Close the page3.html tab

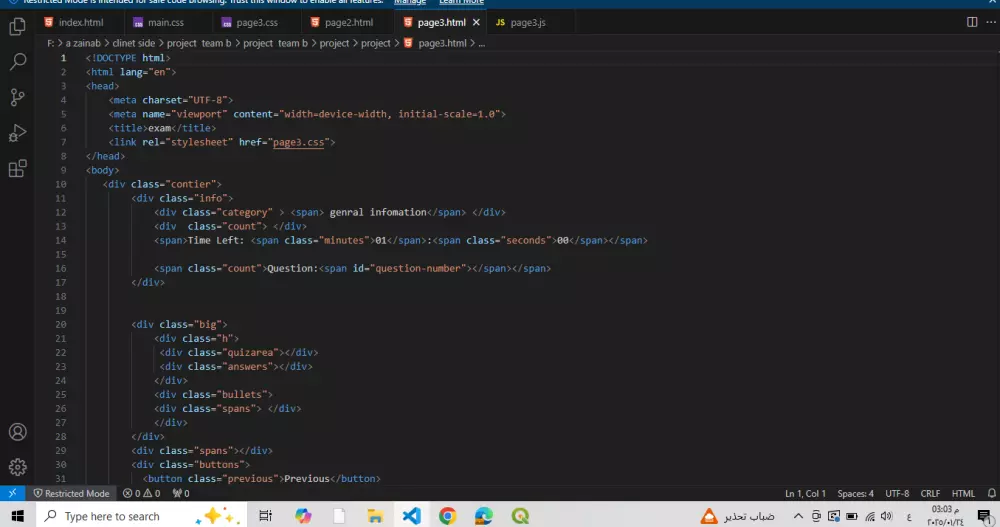pyautogui.click(x=476, y=22)
